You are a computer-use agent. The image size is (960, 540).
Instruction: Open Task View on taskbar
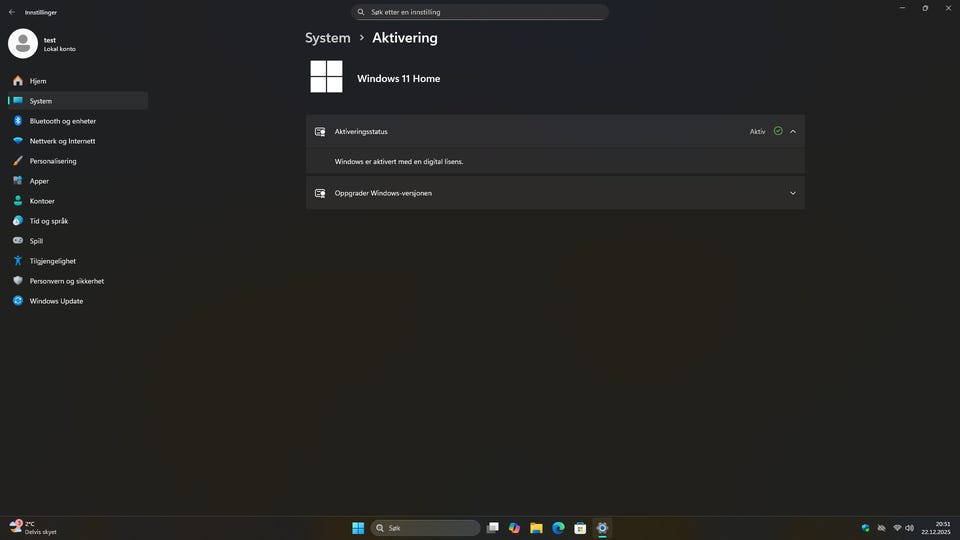coord(492,528)
